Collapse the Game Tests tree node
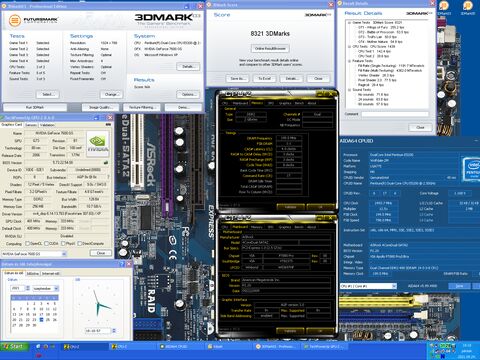The image size is (480, 360). click(x=350, y=23)
